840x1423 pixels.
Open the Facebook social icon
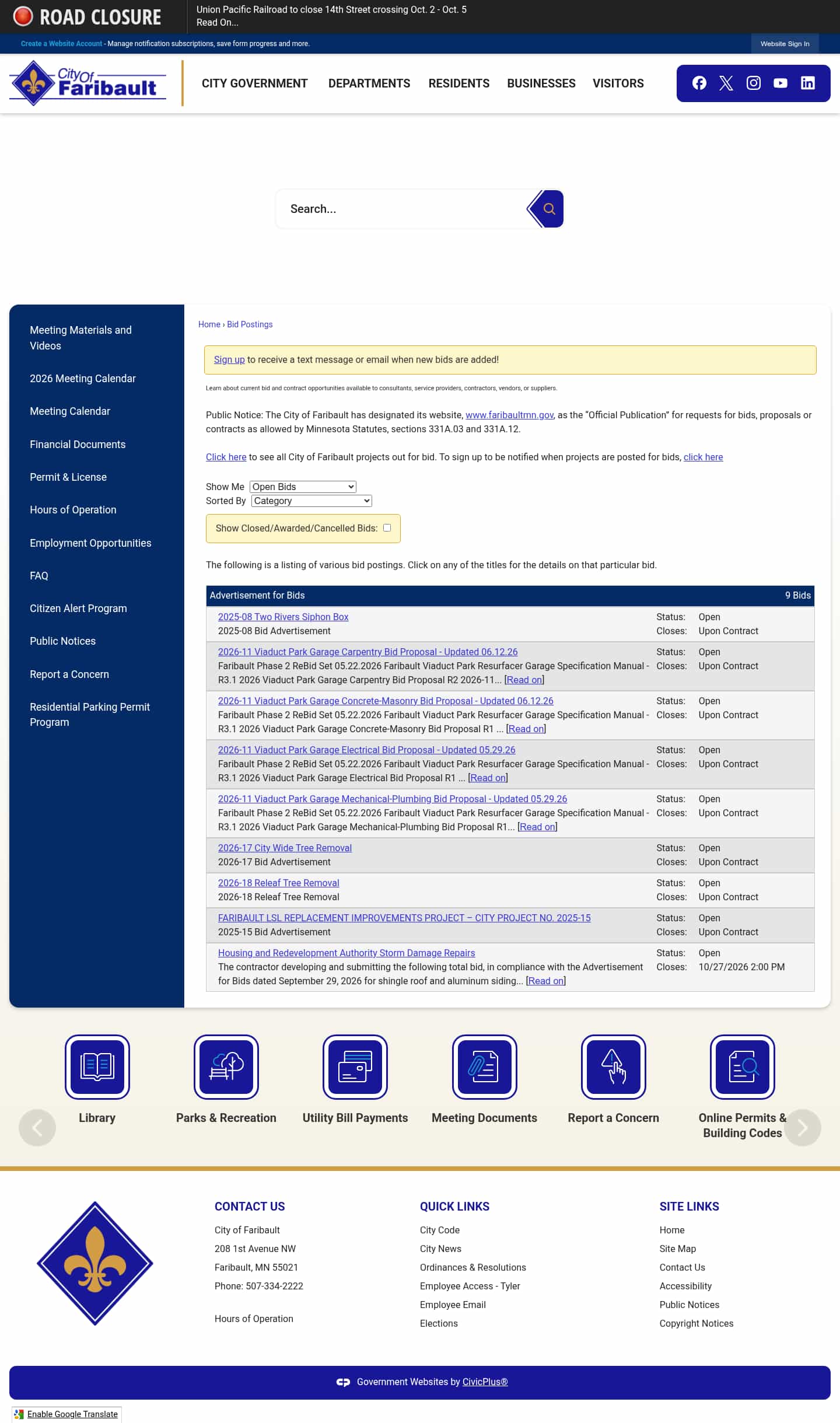point(699,83)
